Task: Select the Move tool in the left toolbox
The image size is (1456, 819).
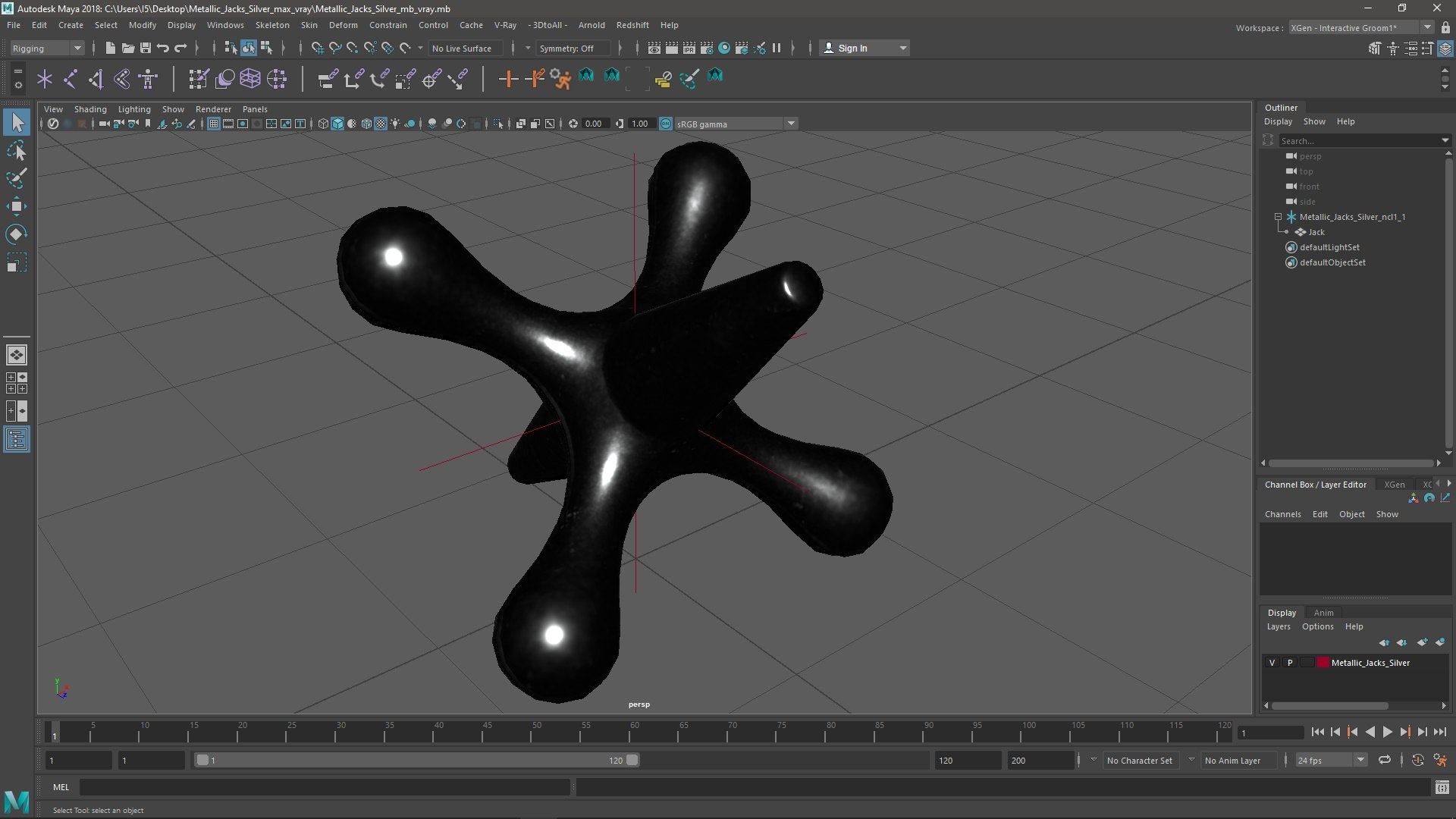Action: tap(17, 206)
